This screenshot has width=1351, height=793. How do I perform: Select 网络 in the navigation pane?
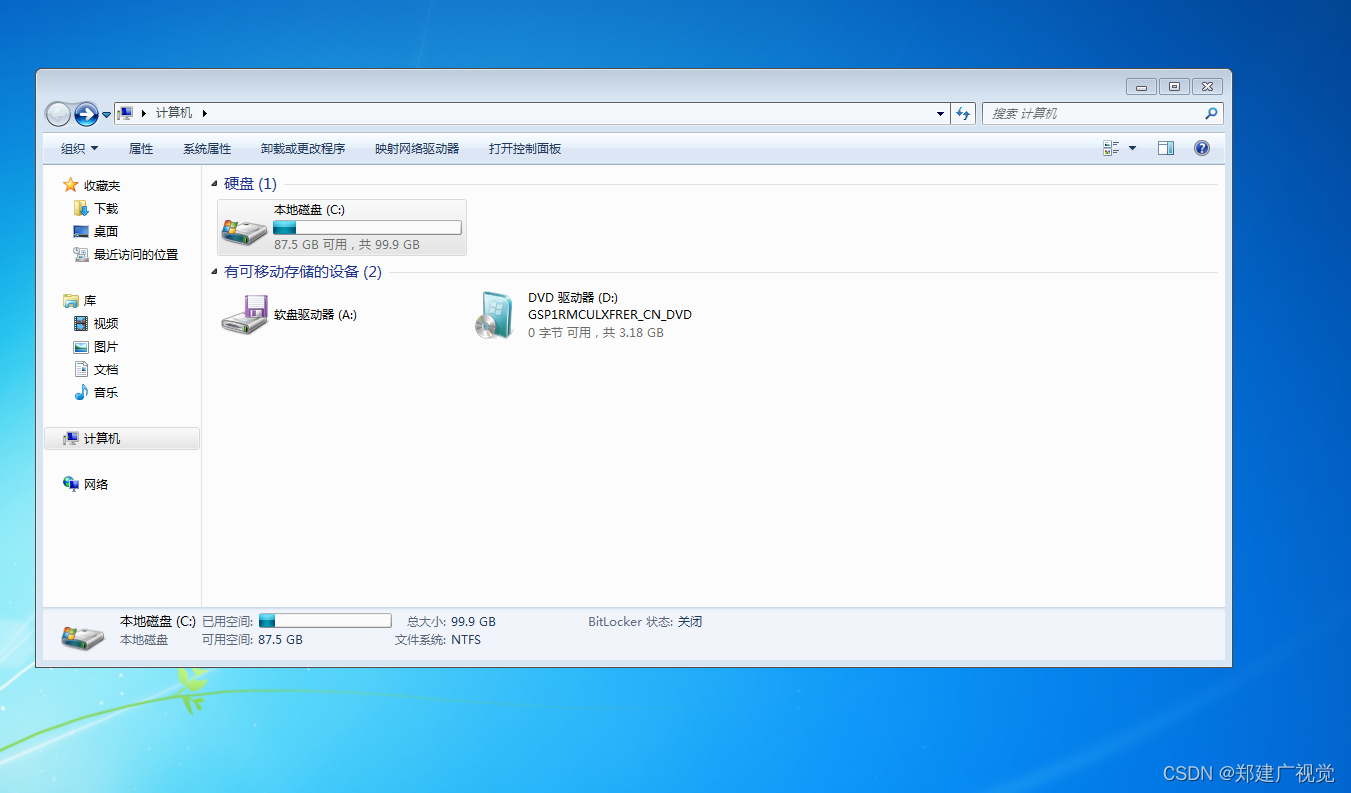pyautogui.click(x=96, y=485)
